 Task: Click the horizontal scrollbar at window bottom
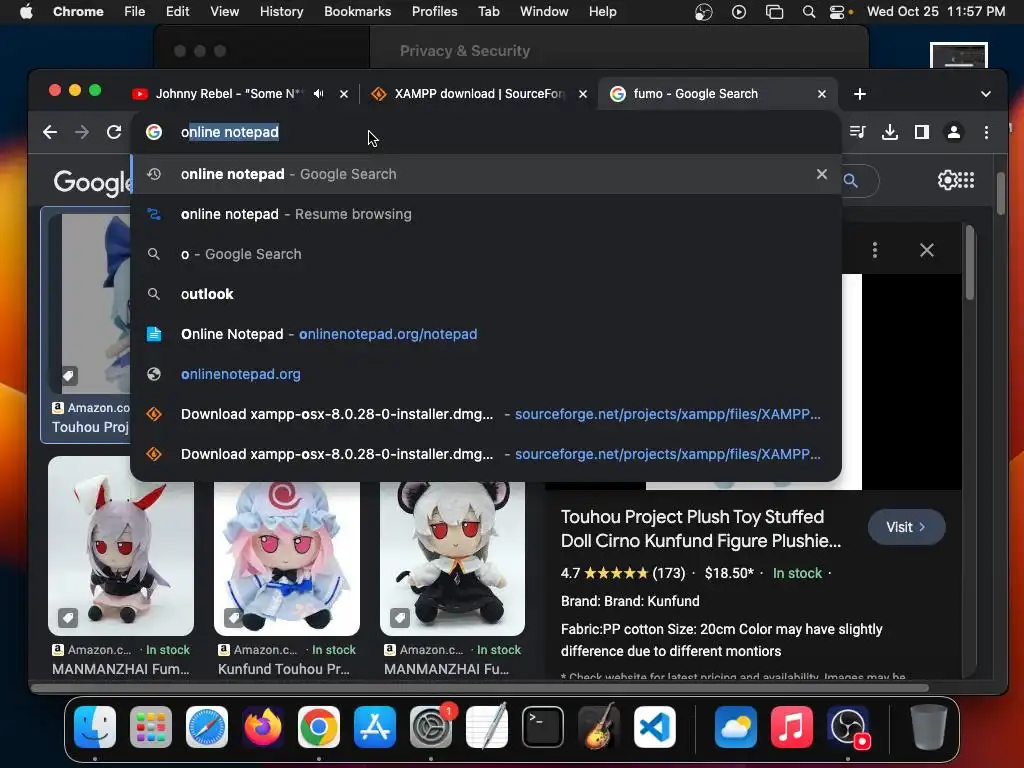[480, 688]
